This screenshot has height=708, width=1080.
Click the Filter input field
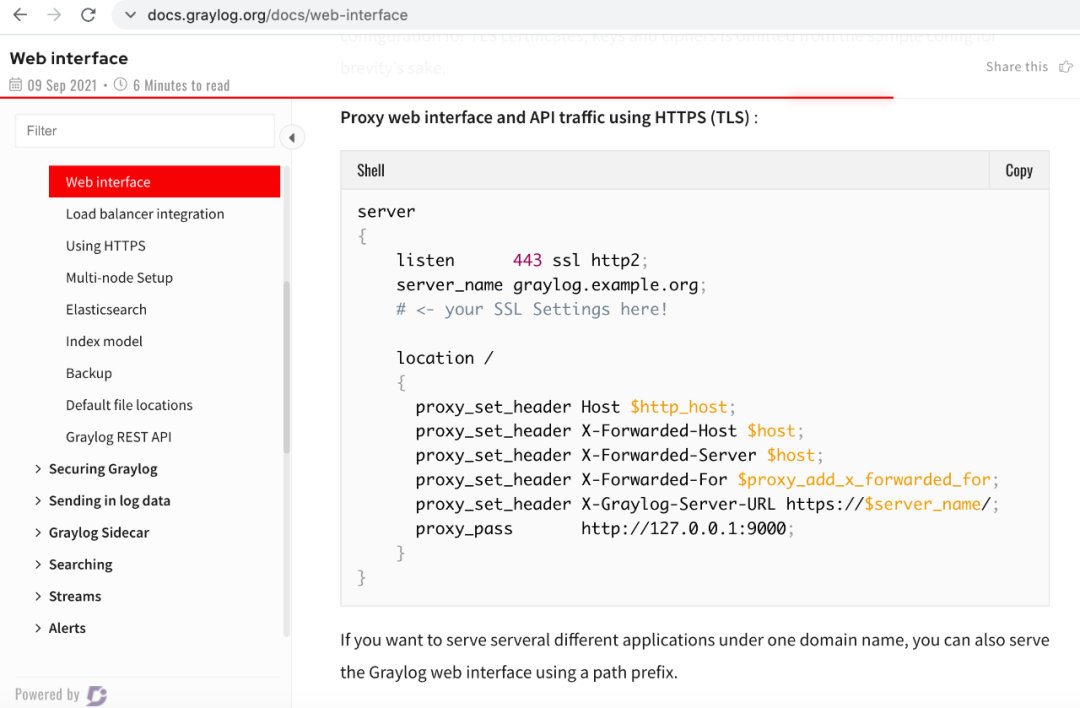click(145, 131)
